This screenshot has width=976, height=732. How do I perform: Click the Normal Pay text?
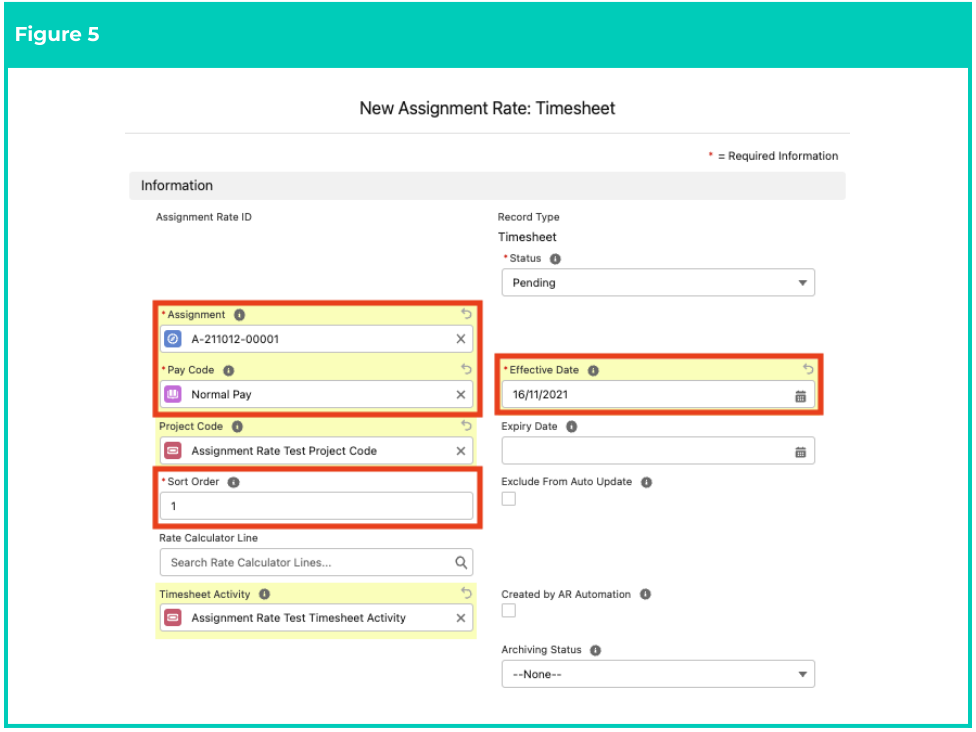pyautogui.click(x=221, y=395)
